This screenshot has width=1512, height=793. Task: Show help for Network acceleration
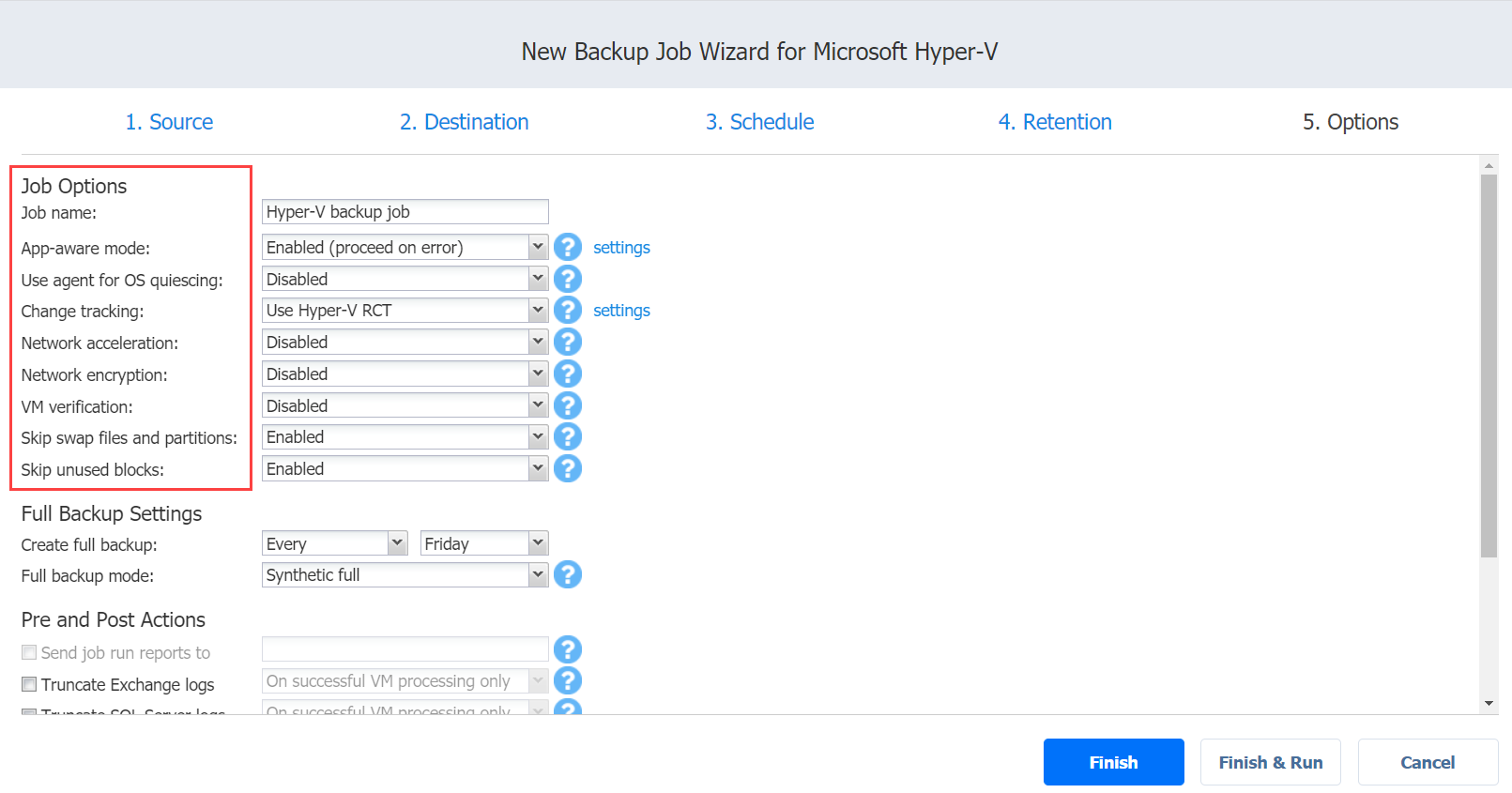568,342
